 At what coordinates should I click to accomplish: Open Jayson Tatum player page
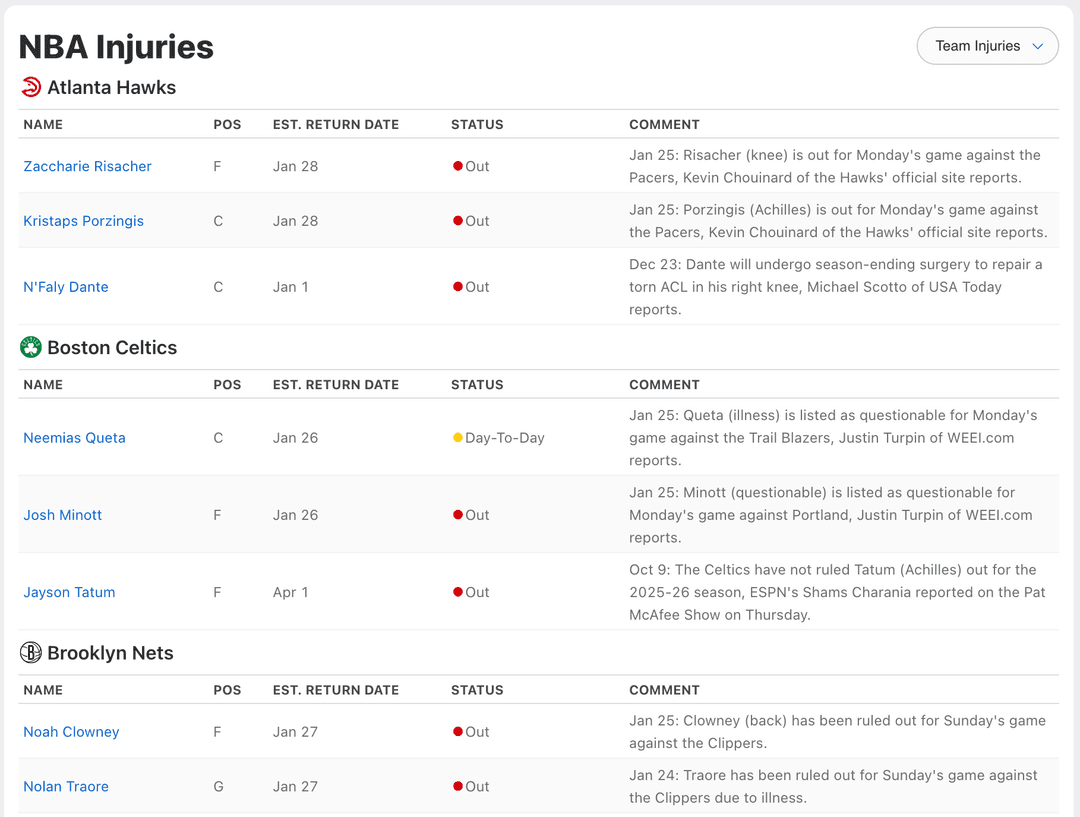69,592
